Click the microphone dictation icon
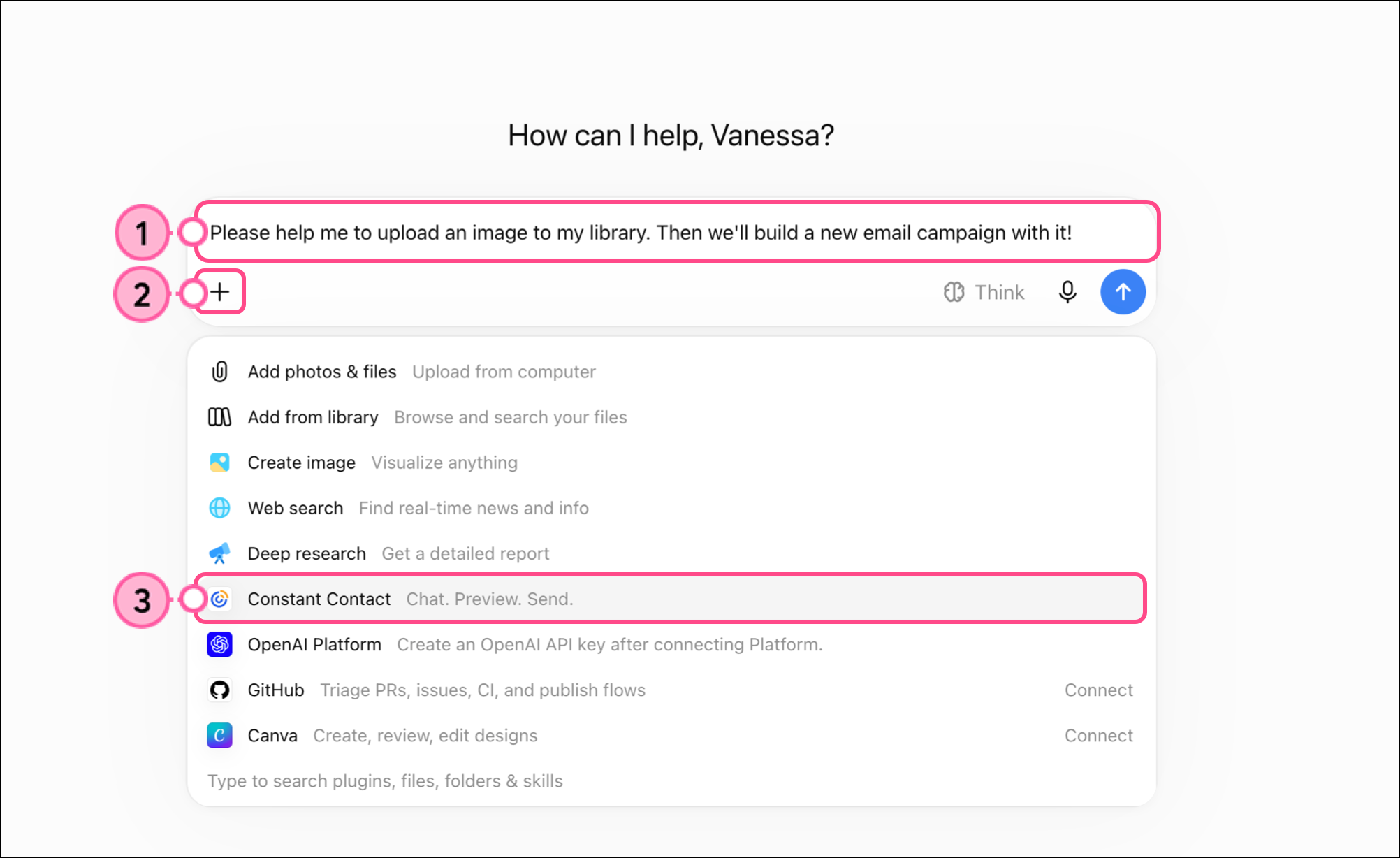This screenshot has width=1400, height=858. (1067, 292)
